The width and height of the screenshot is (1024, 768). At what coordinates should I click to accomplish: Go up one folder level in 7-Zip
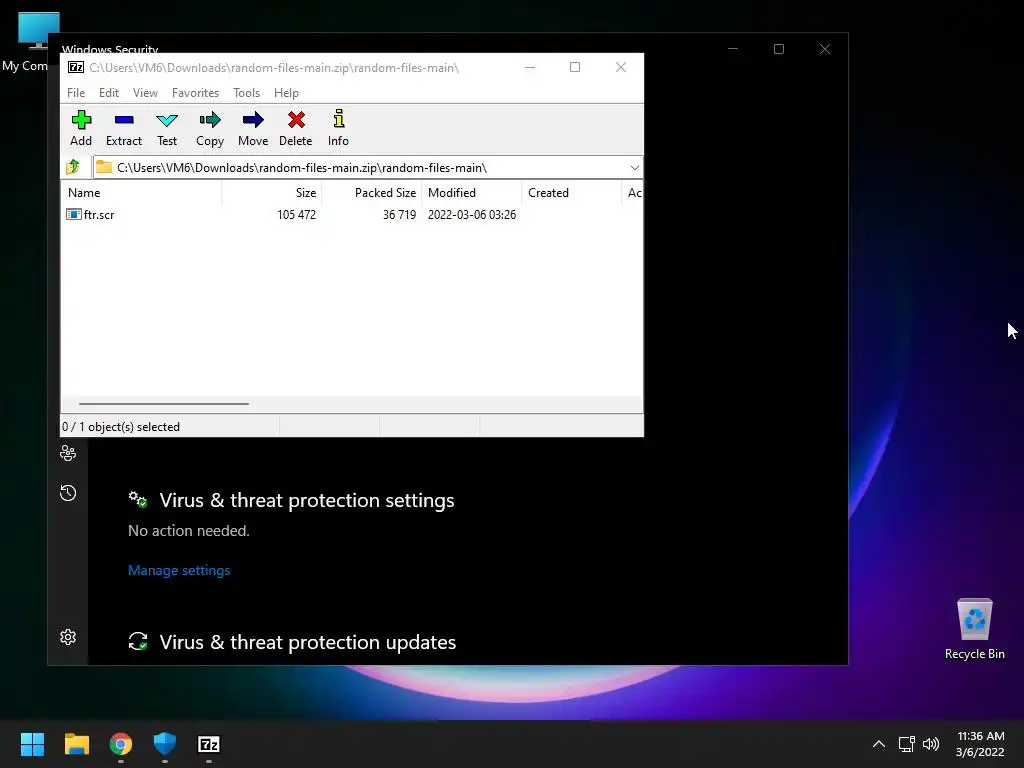point(72,167)
